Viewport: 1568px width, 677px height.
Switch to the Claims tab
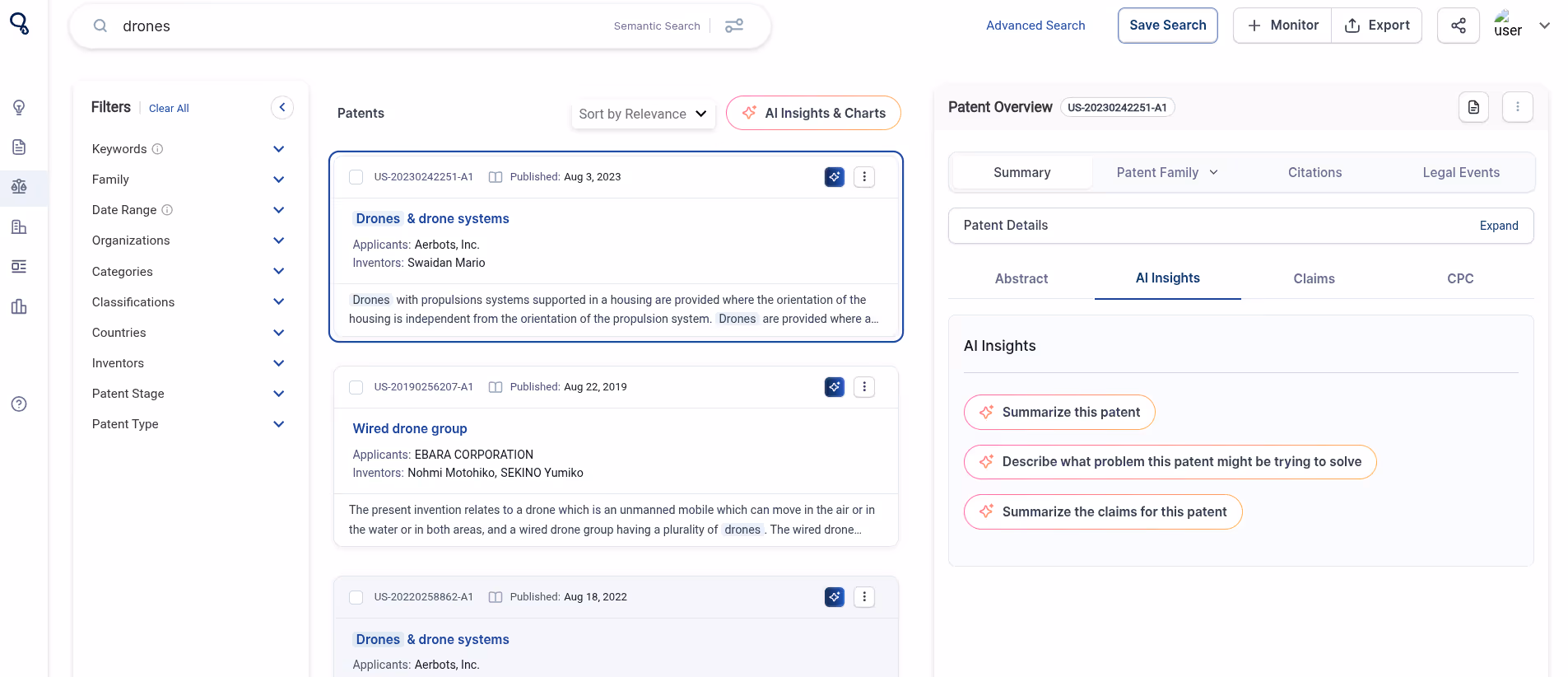pyautogui.click(x=1314, y=278)
